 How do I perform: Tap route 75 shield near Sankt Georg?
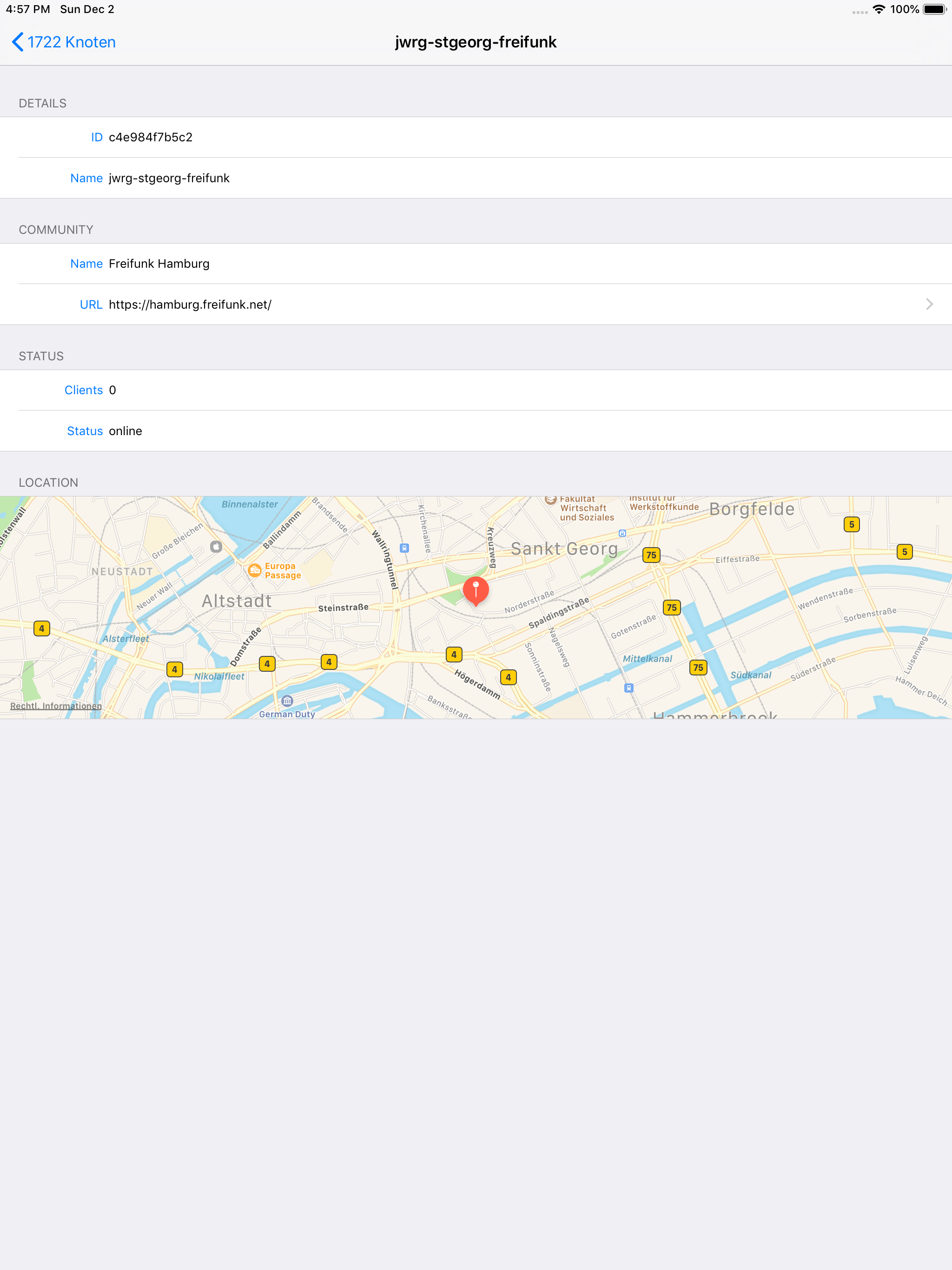click(x=651, y=555)
